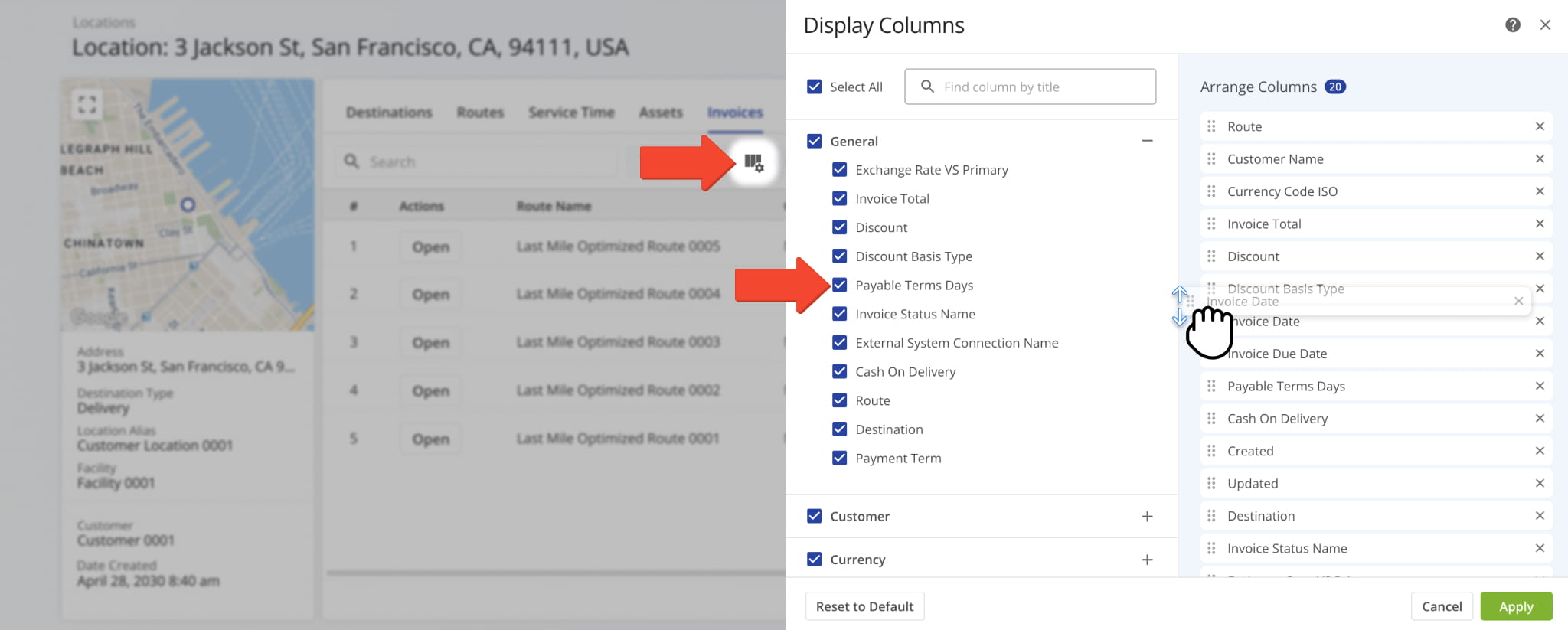Grab the drag handle of Payable Terms Days row
The image size is (1568, 630).
point(1211,386)
